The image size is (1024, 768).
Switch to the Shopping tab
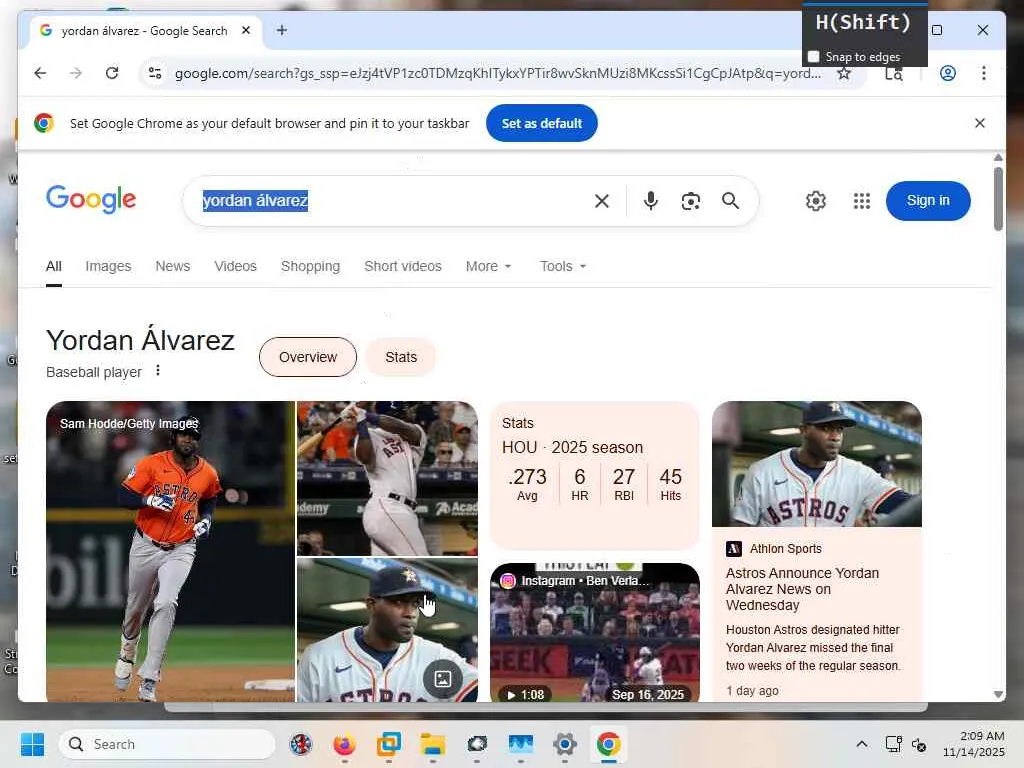click(310, 266)
